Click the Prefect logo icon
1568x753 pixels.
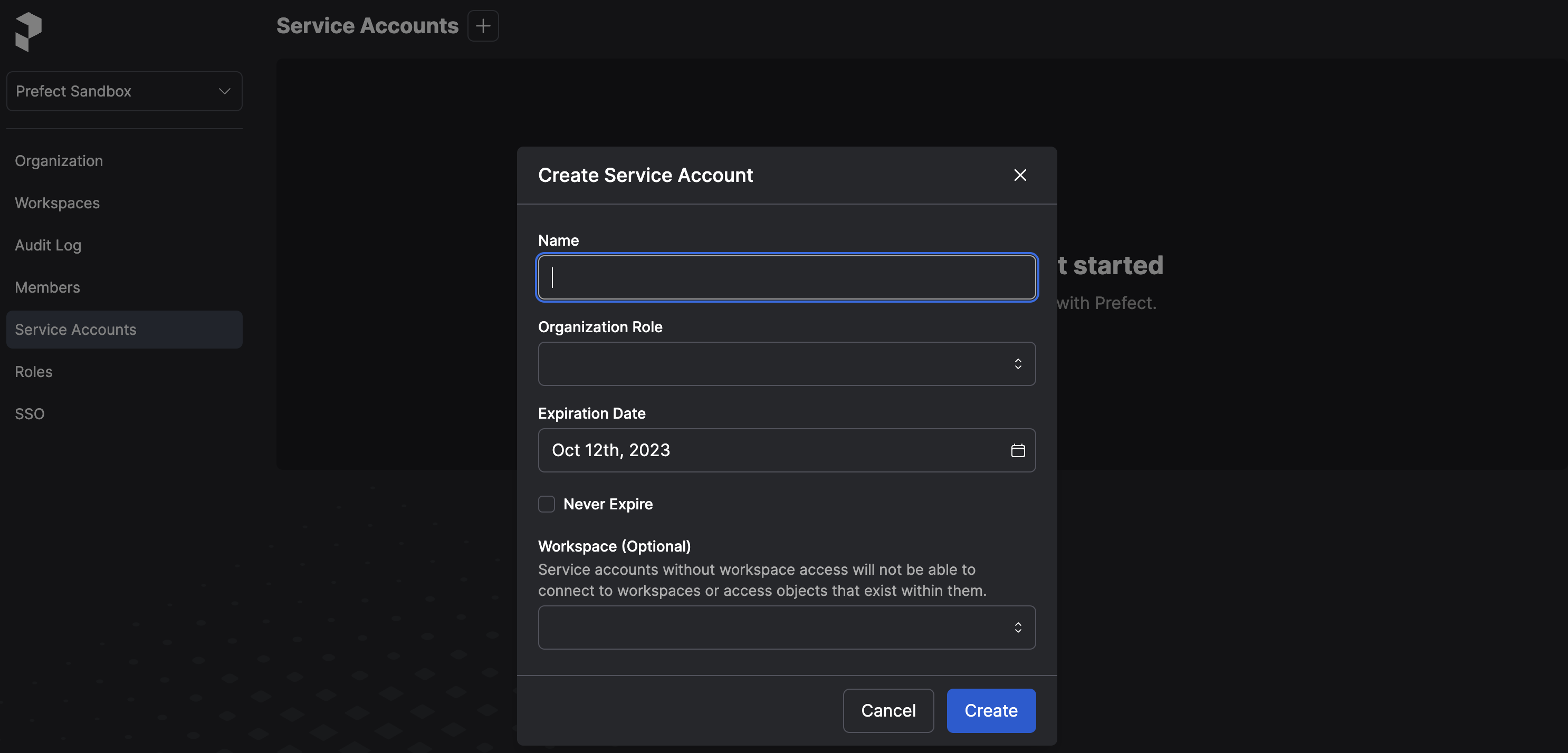tap(28, 32)
